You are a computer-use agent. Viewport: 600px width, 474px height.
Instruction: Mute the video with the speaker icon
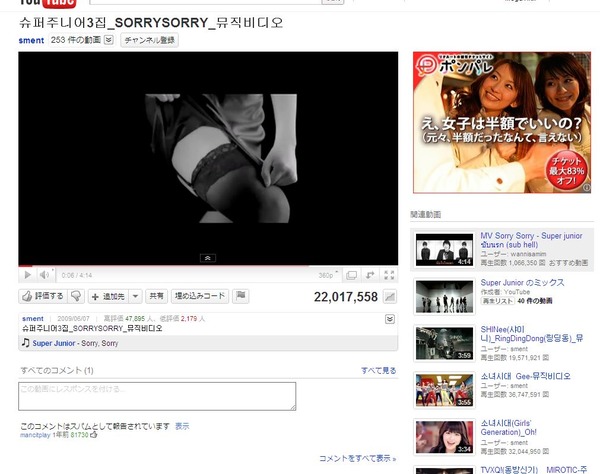click(x=44, y=275)
